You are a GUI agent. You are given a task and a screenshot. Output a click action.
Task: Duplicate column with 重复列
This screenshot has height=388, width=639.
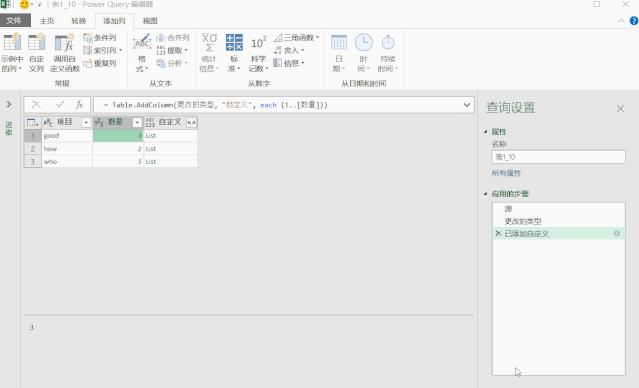click(x=100, y=63)
